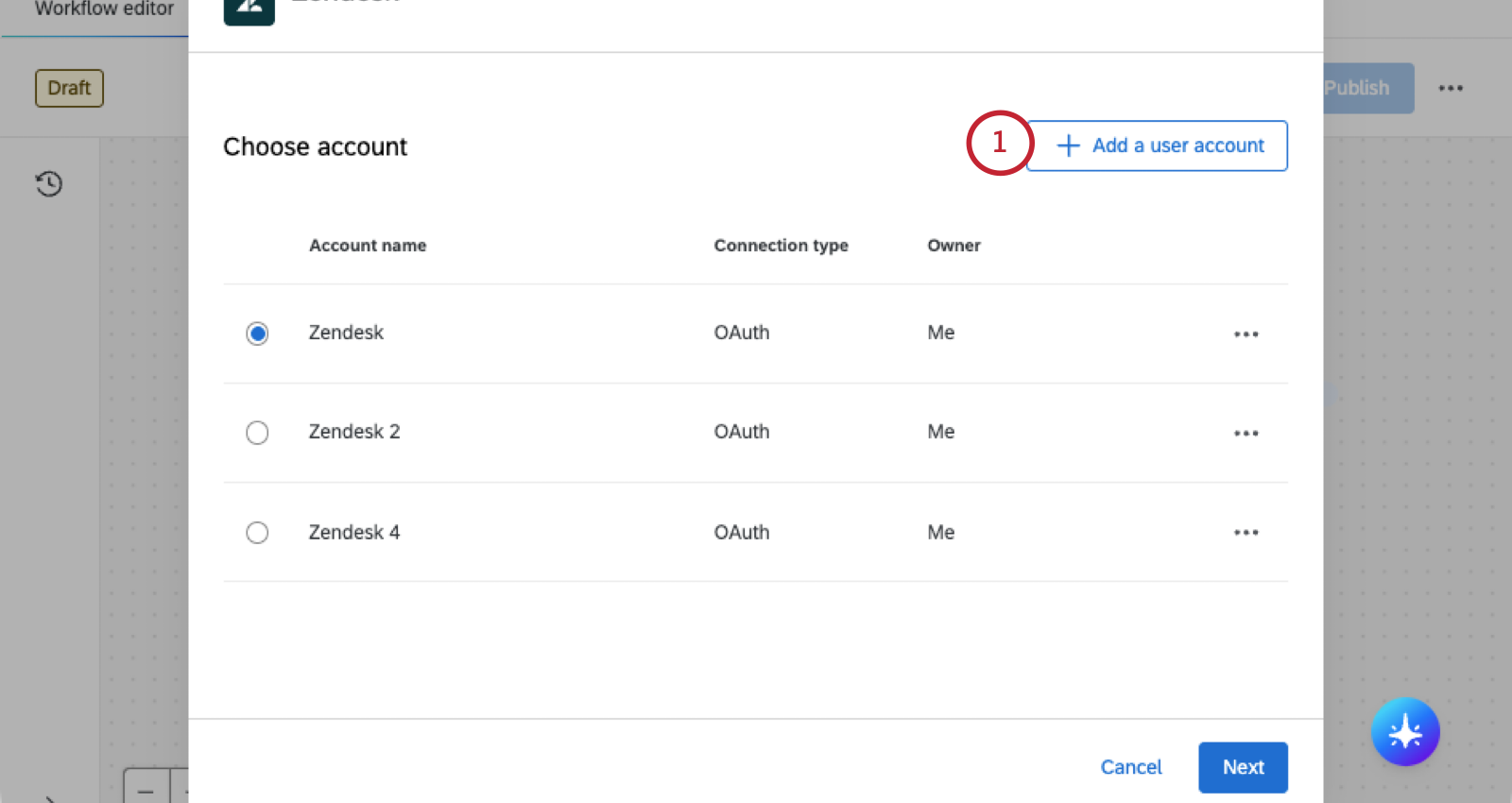Open workflow revision history icon
Image resolution: width=1512 pixels, height=803 pixels.
49,183
